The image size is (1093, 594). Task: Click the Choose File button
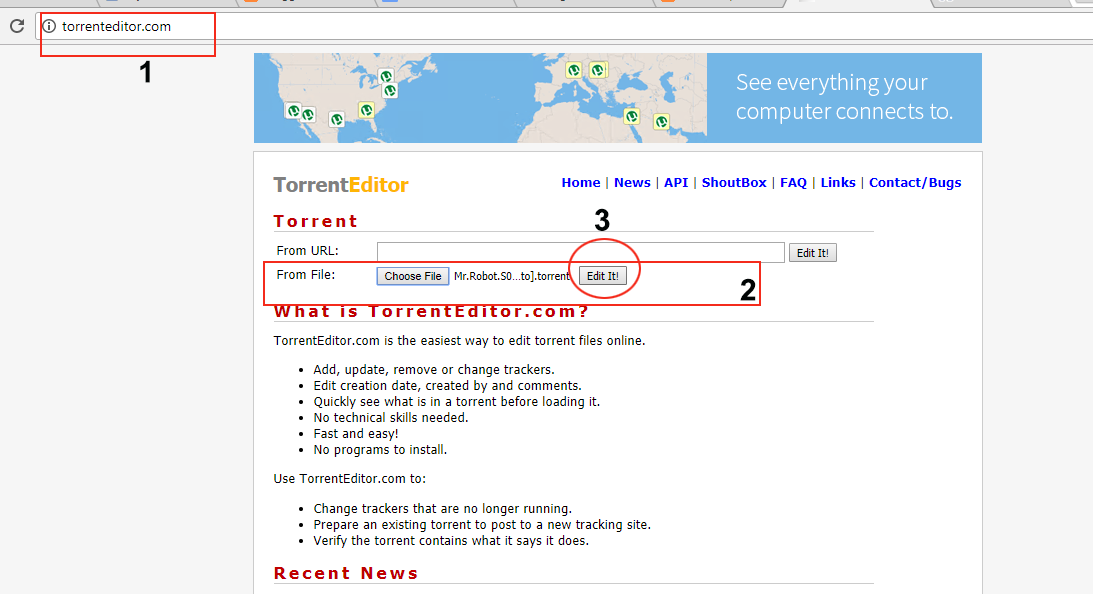point(413,276)
